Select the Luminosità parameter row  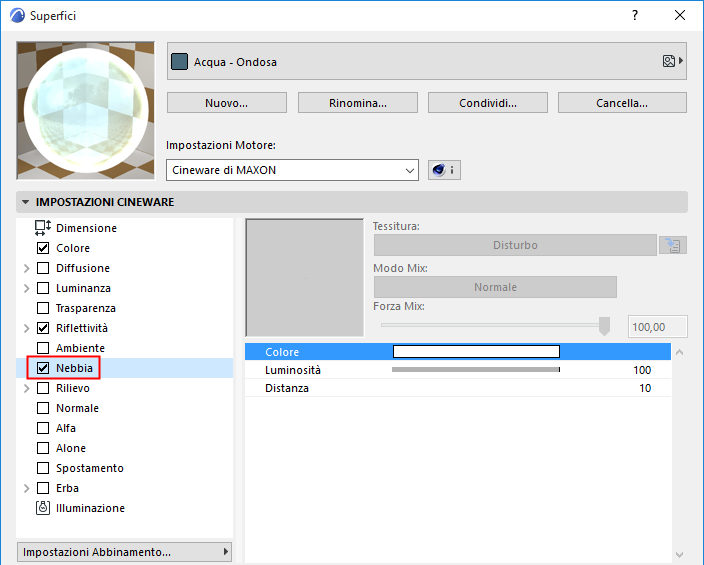tap(458, 370)
